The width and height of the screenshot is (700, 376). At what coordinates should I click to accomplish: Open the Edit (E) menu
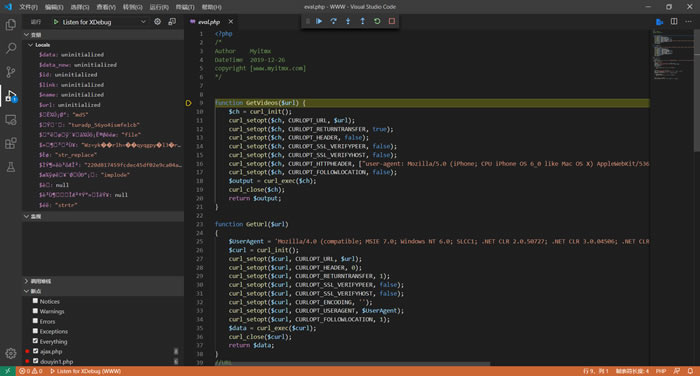pyautogui.click(x=54, y=7)
